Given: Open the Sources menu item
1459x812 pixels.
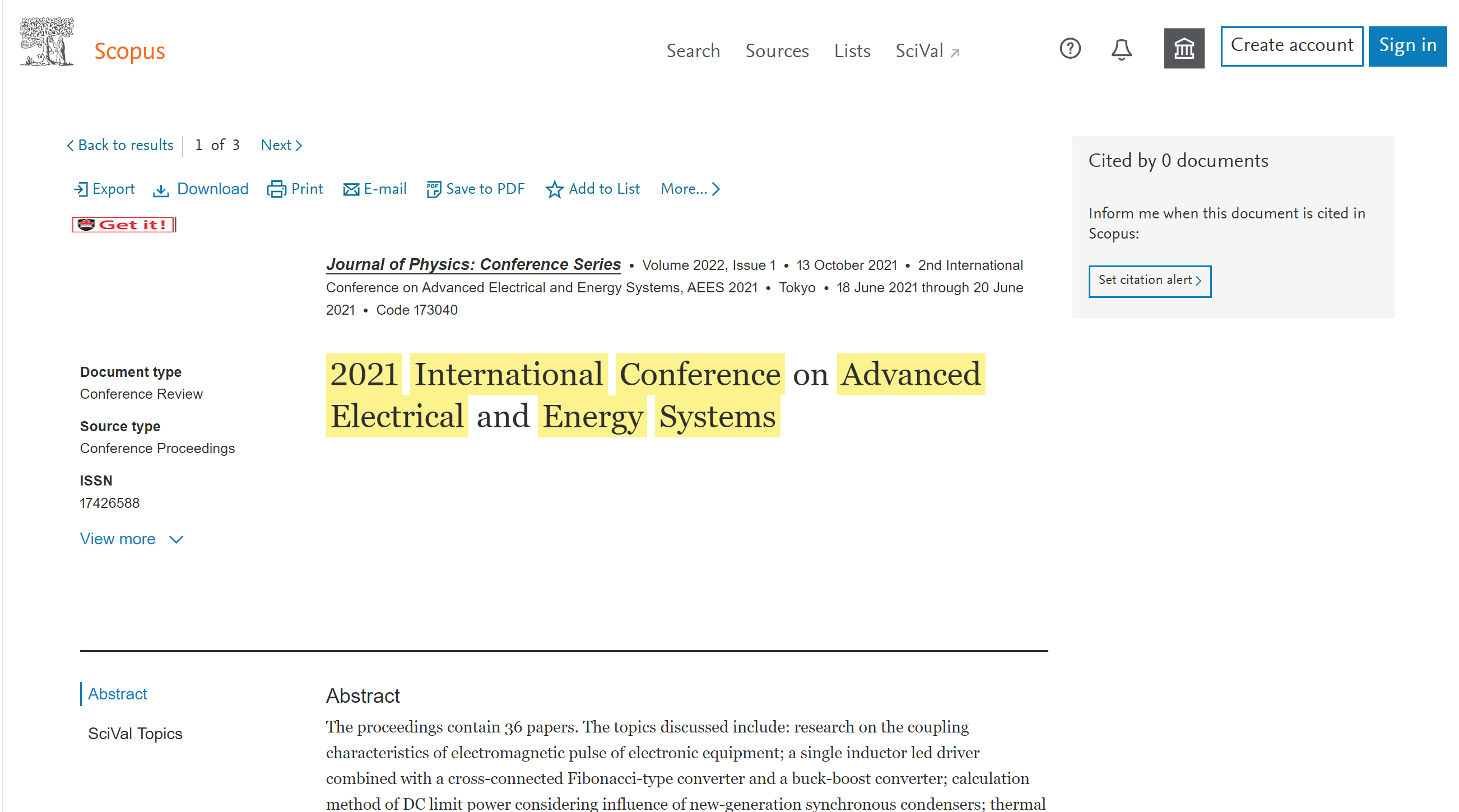Looking at the screenshot, I should click(777, 51).
